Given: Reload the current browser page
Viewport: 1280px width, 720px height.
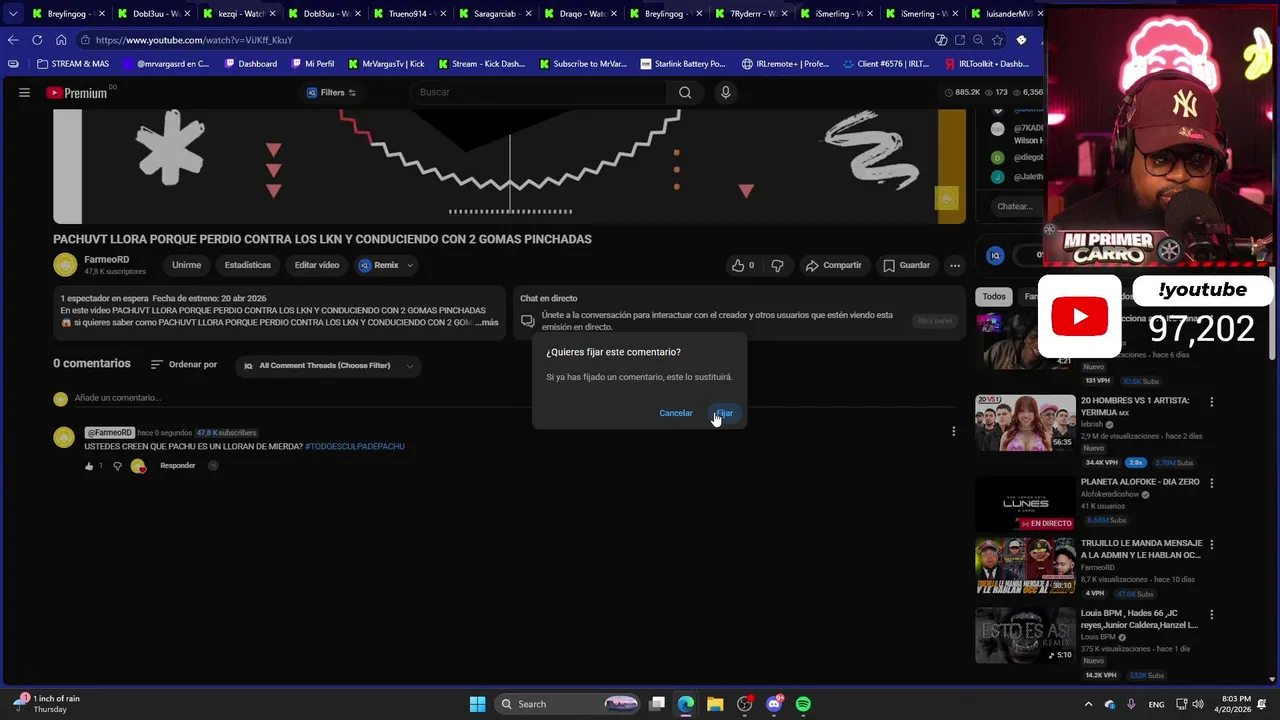Looking at the screenshot, I should [x=37, y=40].
